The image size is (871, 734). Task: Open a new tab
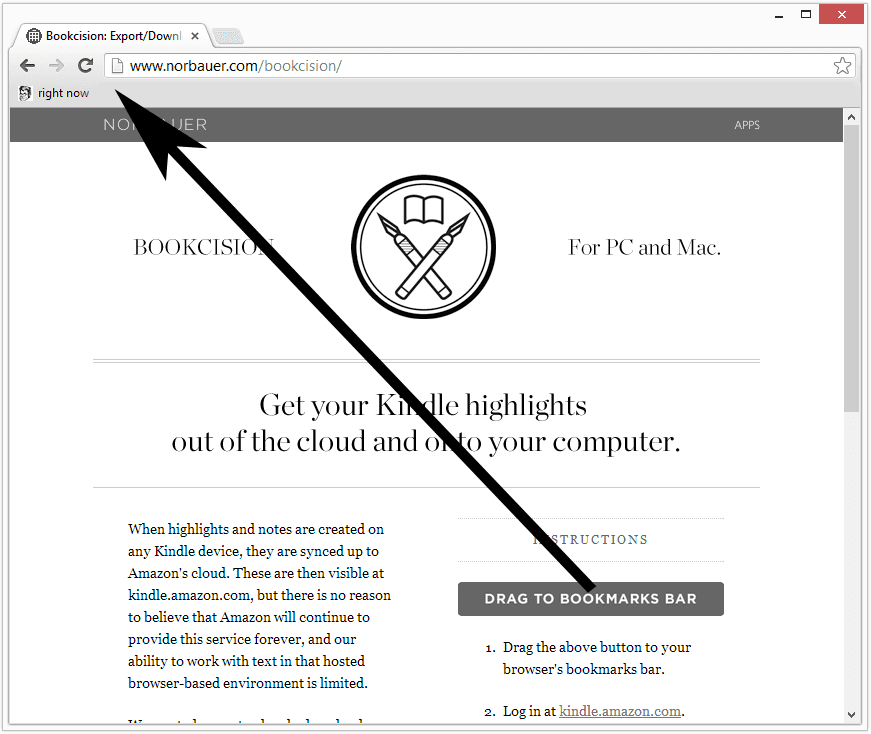pyautogui.click(x=228, y=37)
